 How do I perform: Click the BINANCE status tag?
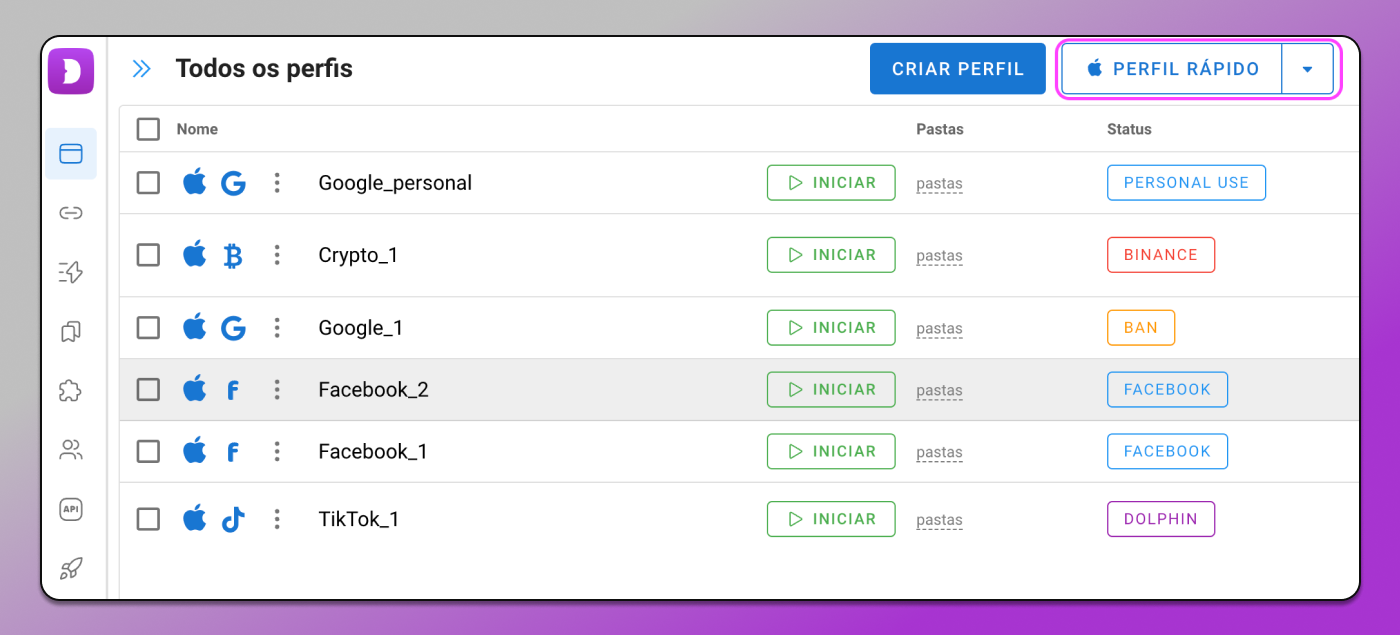1160,255
